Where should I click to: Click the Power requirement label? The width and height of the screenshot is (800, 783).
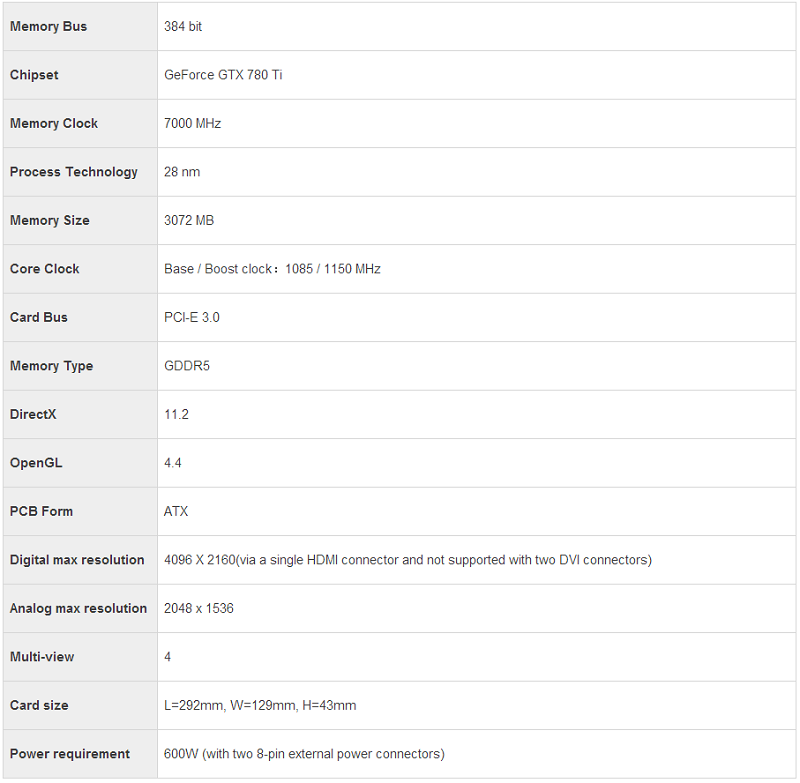click(x=70, y=754)
